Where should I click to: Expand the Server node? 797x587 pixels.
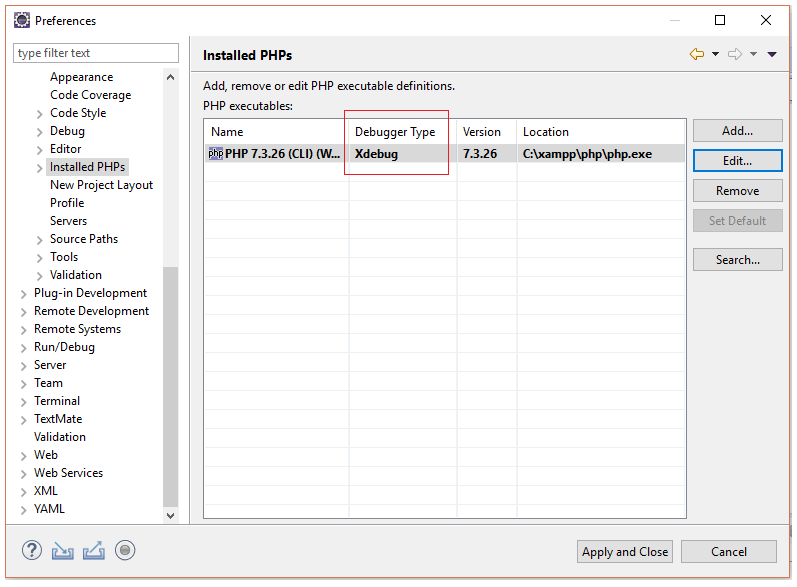23,366
